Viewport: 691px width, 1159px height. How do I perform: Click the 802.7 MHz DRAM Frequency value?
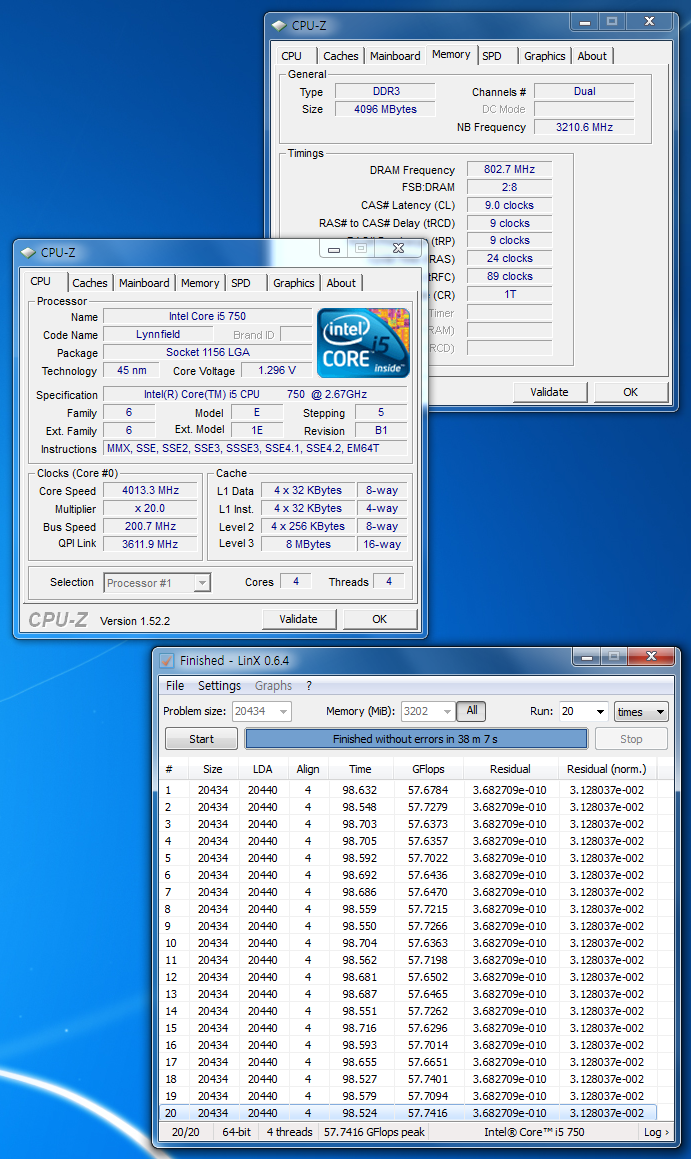(509, 169)
